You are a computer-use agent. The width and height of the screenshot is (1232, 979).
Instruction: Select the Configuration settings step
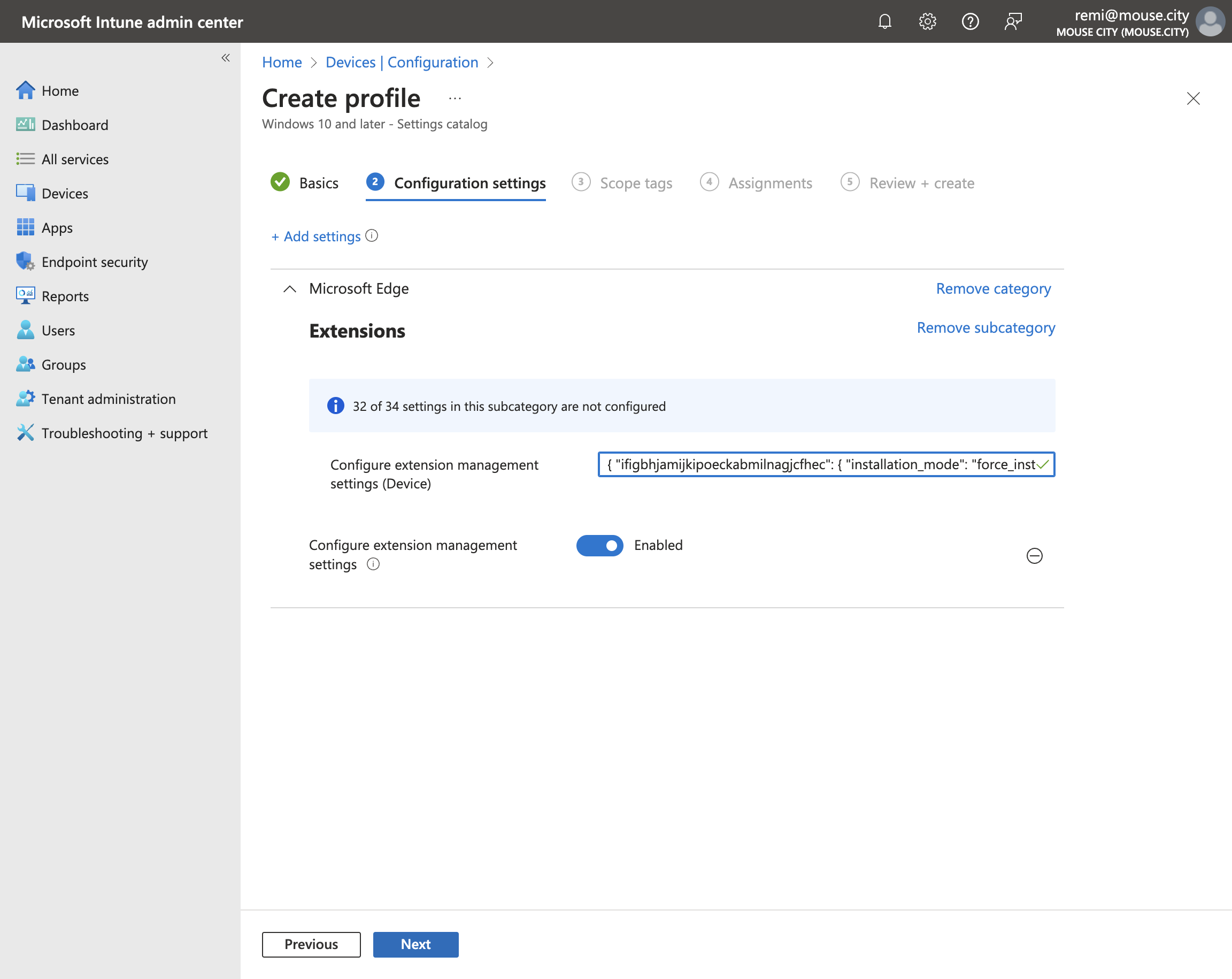[x=456, y=183]
